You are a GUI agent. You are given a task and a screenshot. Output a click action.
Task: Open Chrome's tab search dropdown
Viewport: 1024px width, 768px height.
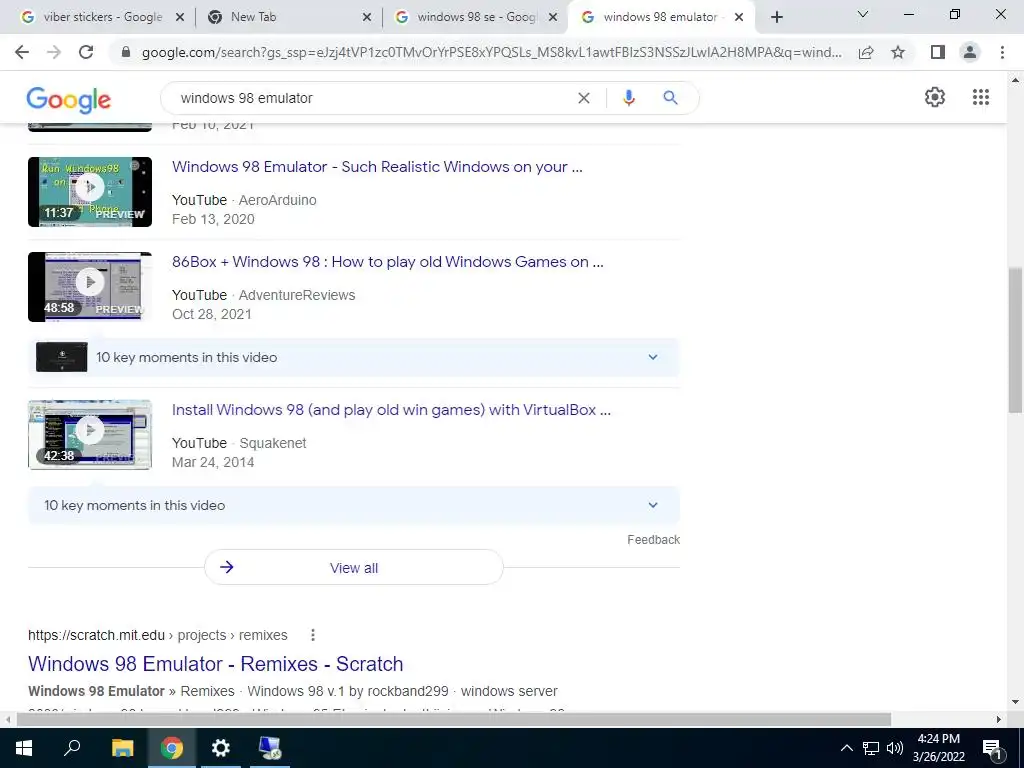point(863,14)
